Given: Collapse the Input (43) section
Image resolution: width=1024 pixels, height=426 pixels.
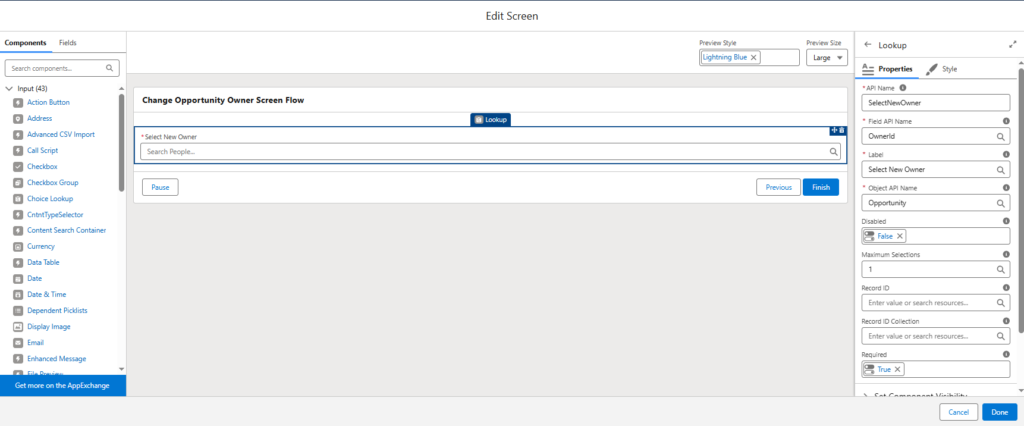Looking at the screenshot, I should click(x=9, y=88).
